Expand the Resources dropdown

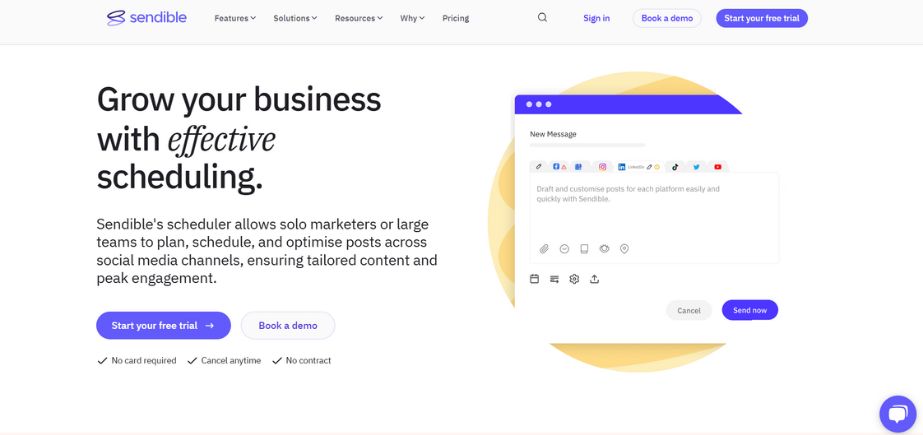(x=358, y=18)
